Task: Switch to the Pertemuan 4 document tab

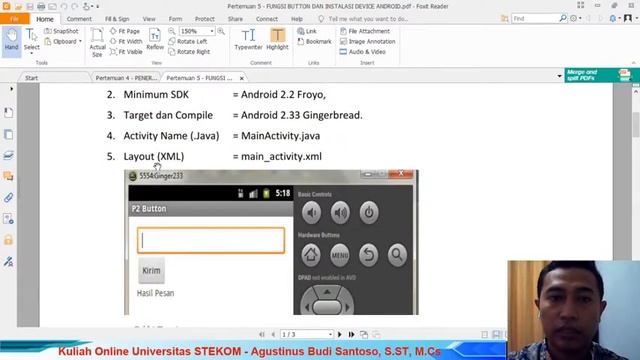Action: tap(126, 78)
